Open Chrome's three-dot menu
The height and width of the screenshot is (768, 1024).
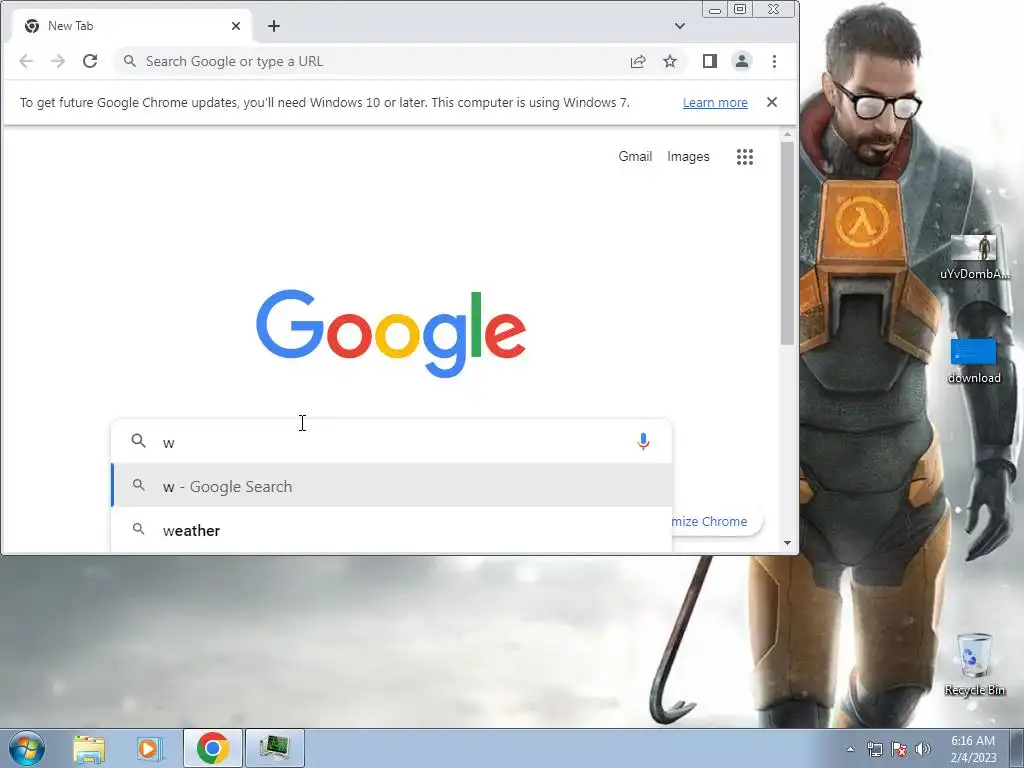pyautogui.click(x=775, y=61)
